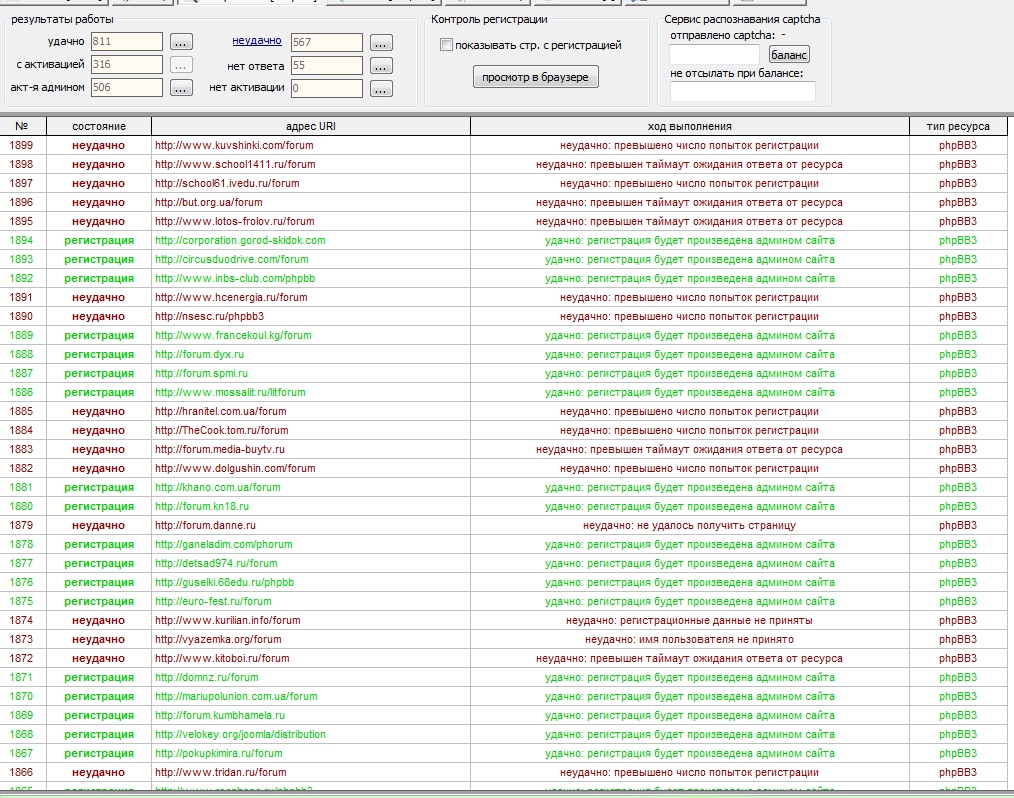Screen dimensions: 1014x798
Task: Focus the captcha balance input field
Action: point(715,54)
